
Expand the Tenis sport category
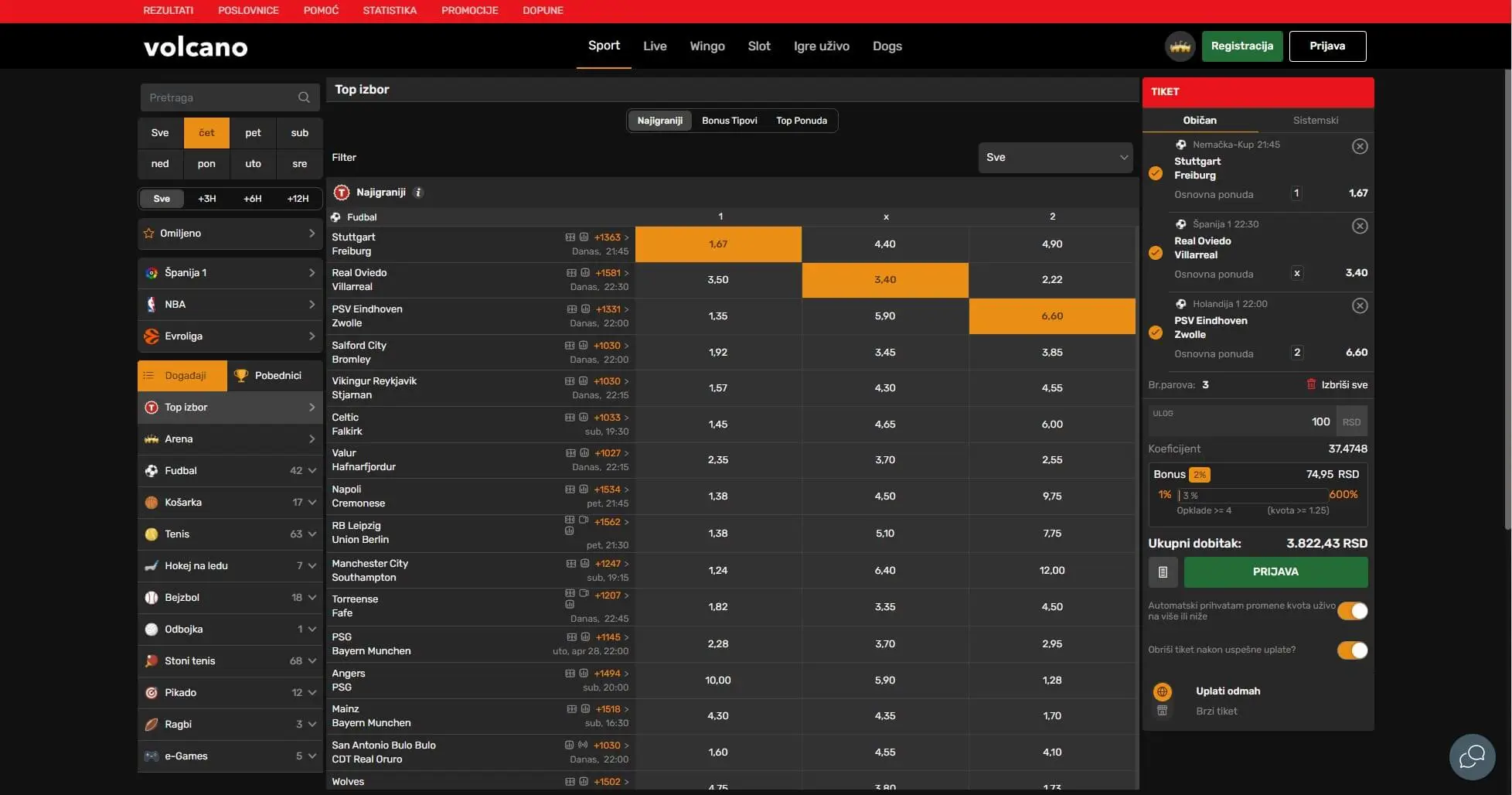(230, 534)
